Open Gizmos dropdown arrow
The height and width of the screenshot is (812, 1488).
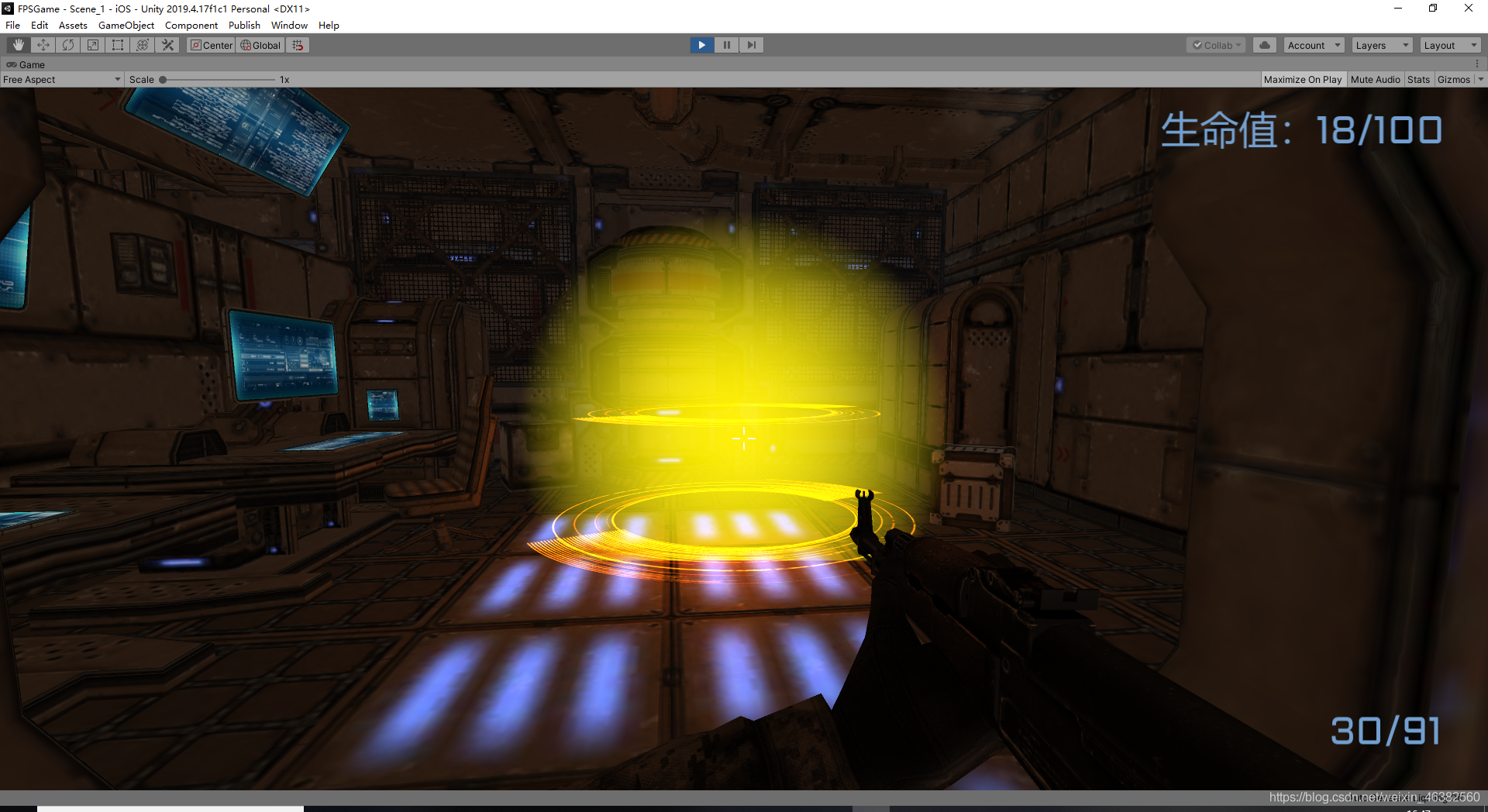(1480, 79)
